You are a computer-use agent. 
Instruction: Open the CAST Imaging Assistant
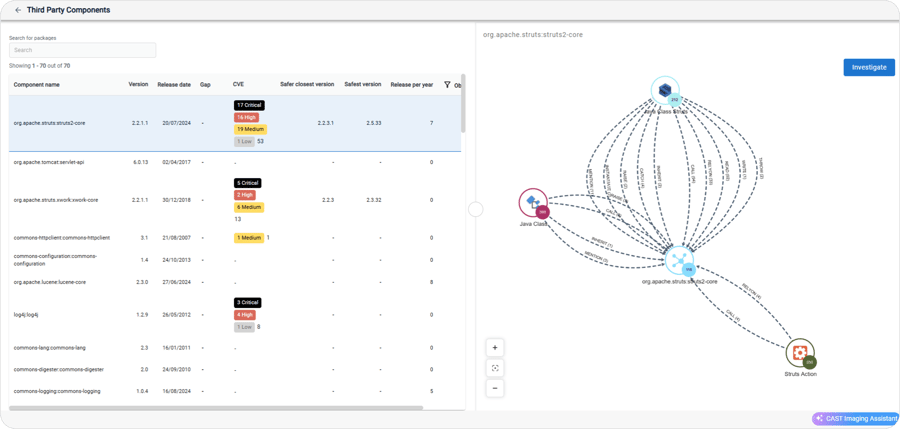tap(855, 419)
